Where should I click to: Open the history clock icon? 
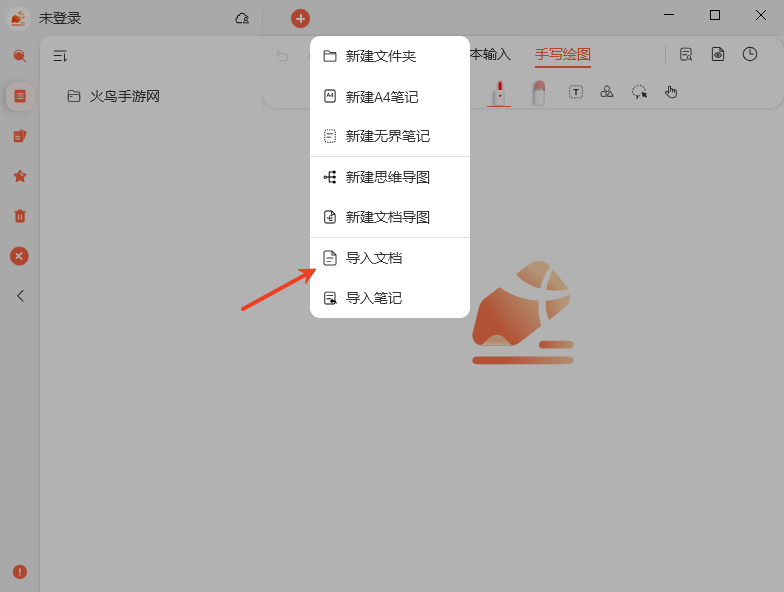(x=750, y=54)
